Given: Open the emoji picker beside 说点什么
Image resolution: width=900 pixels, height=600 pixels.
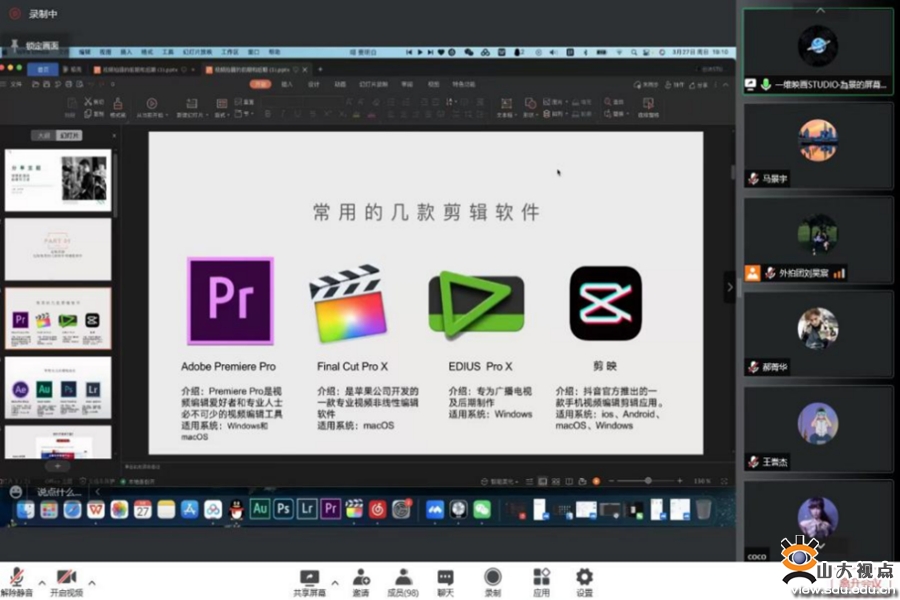Looking at the screenshot, I should [15, 492].
